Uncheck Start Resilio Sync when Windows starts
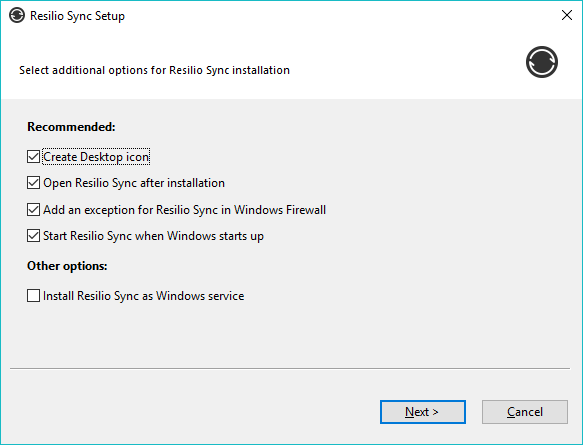 (33, 236)
